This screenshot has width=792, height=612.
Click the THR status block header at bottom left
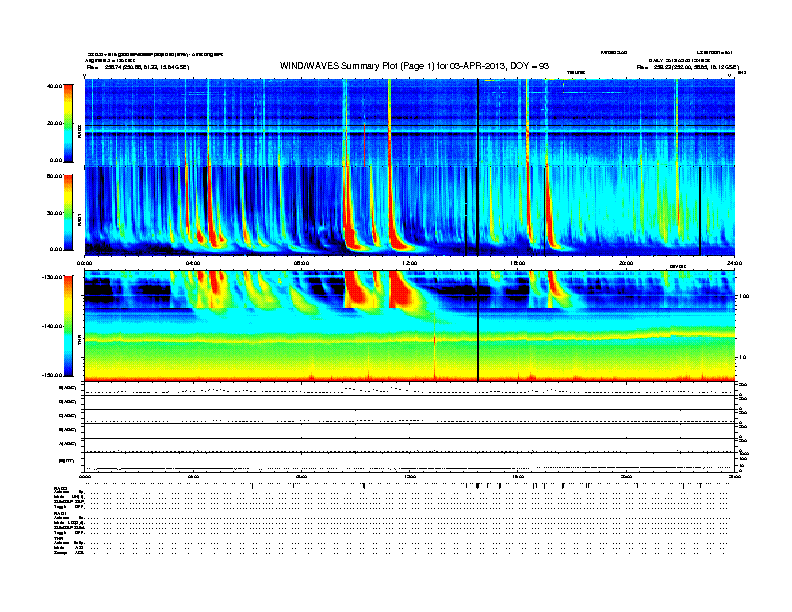point(58,538)
